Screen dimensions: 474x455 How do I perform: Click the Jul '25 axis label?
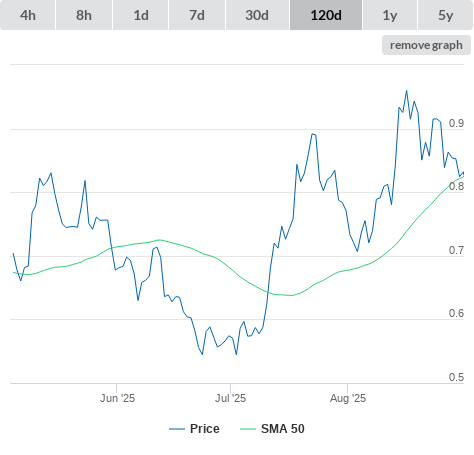230,398
